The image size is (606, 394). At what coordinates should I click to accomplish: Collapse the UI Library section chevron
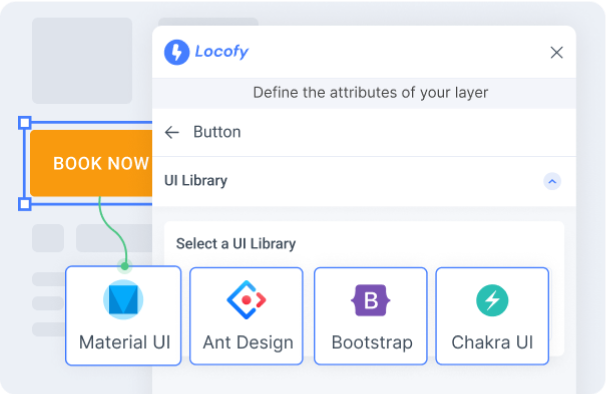click(552, 181)
